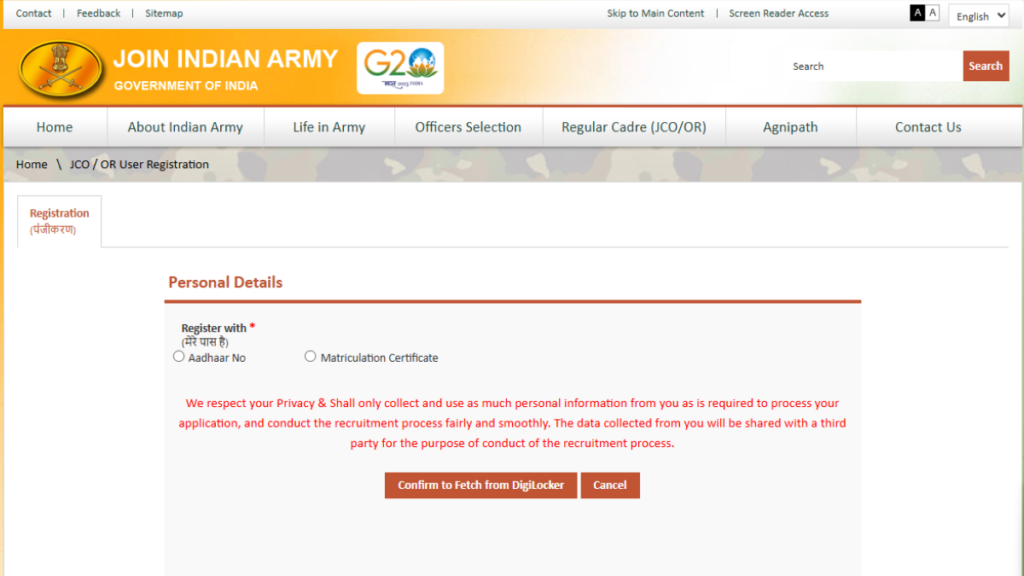This screenshot has width=1024, height=576.
Task: Open the Officers Selection menu
Action: 468,127
